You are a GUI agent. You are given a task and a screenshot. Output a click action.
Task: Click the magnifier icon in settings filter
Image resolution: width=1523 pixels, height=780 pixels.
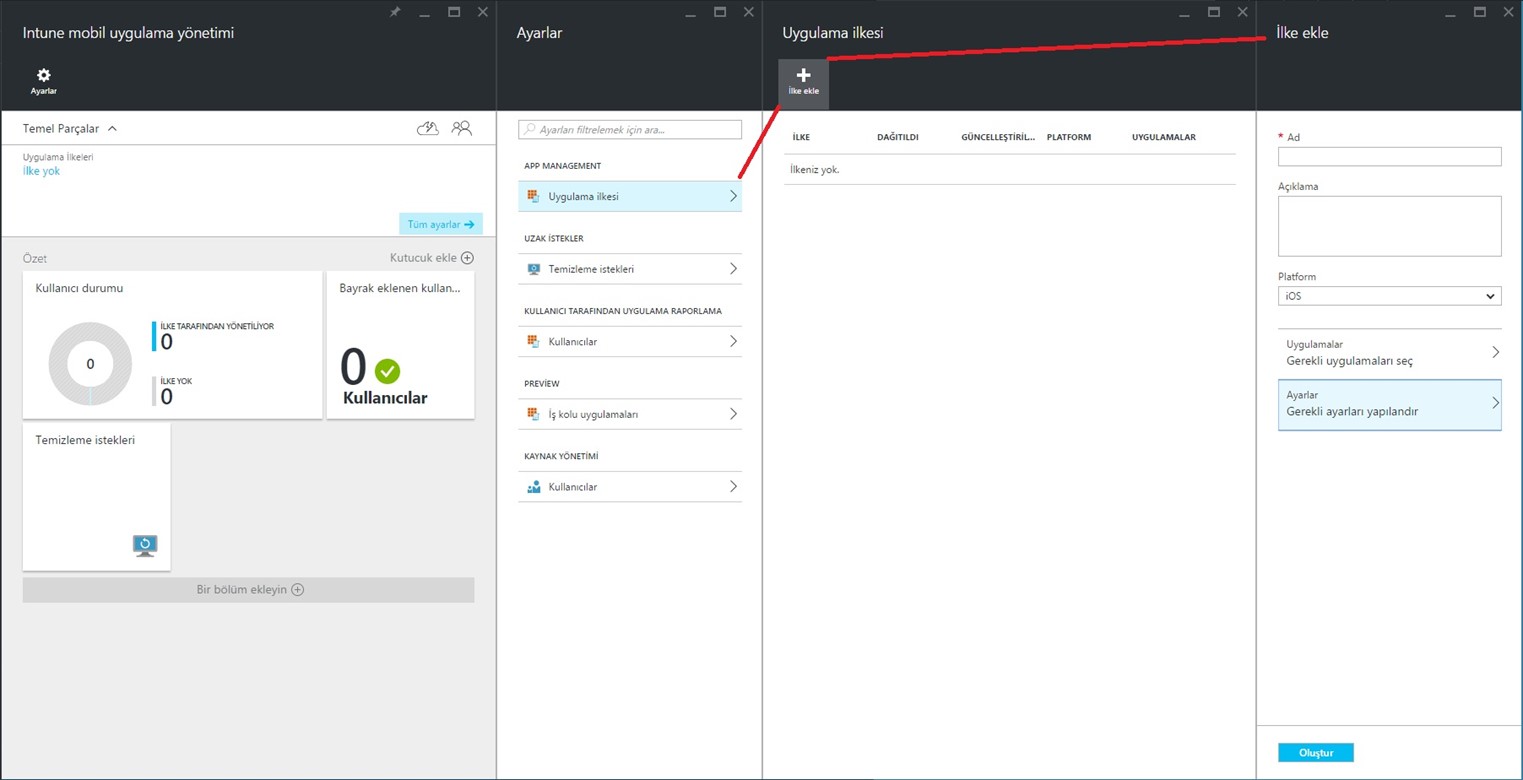[530, 129]
